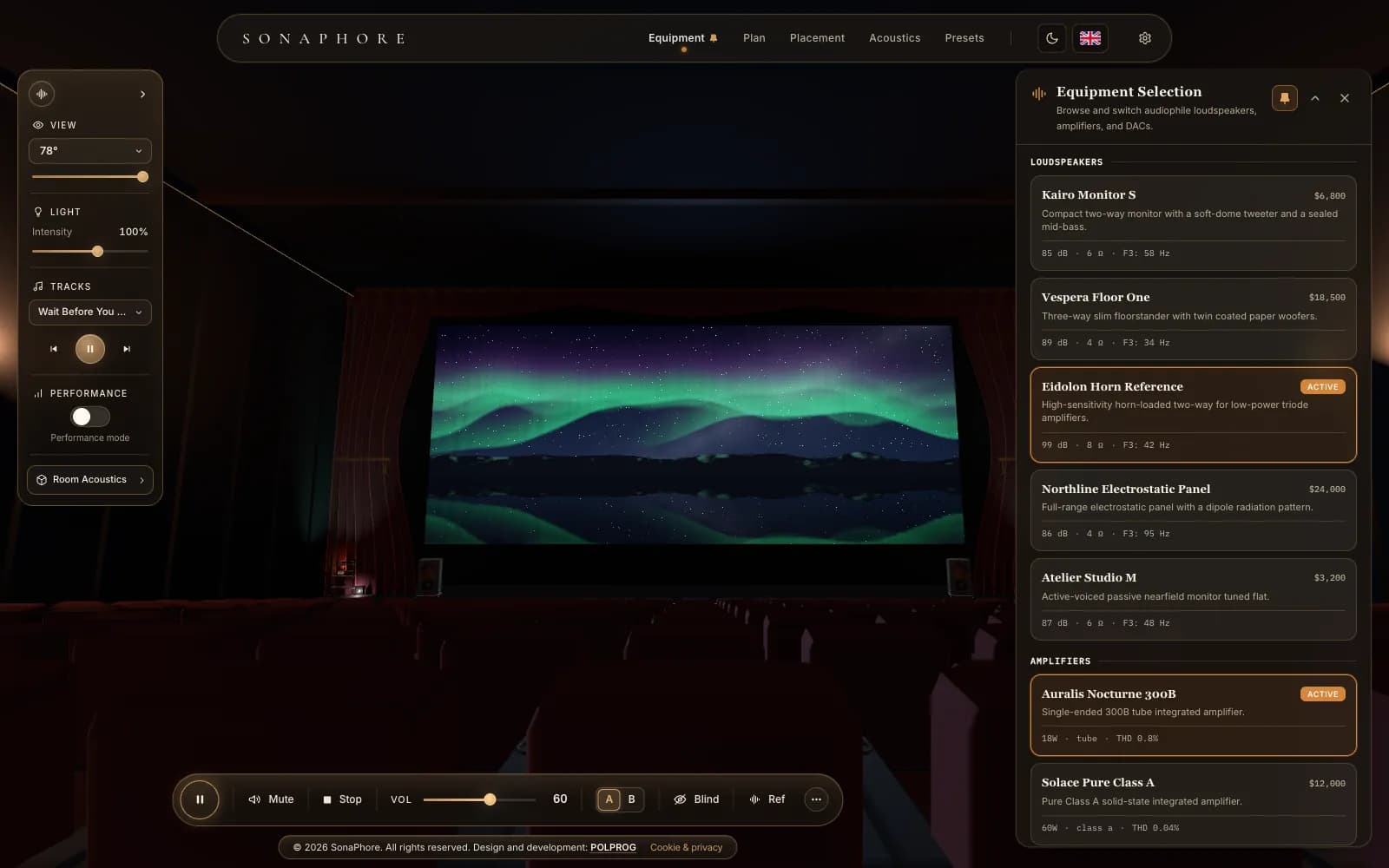The image size is (1389, 868).
Task: Select B in the A/B comparison
Action: [x=631, y=799]
